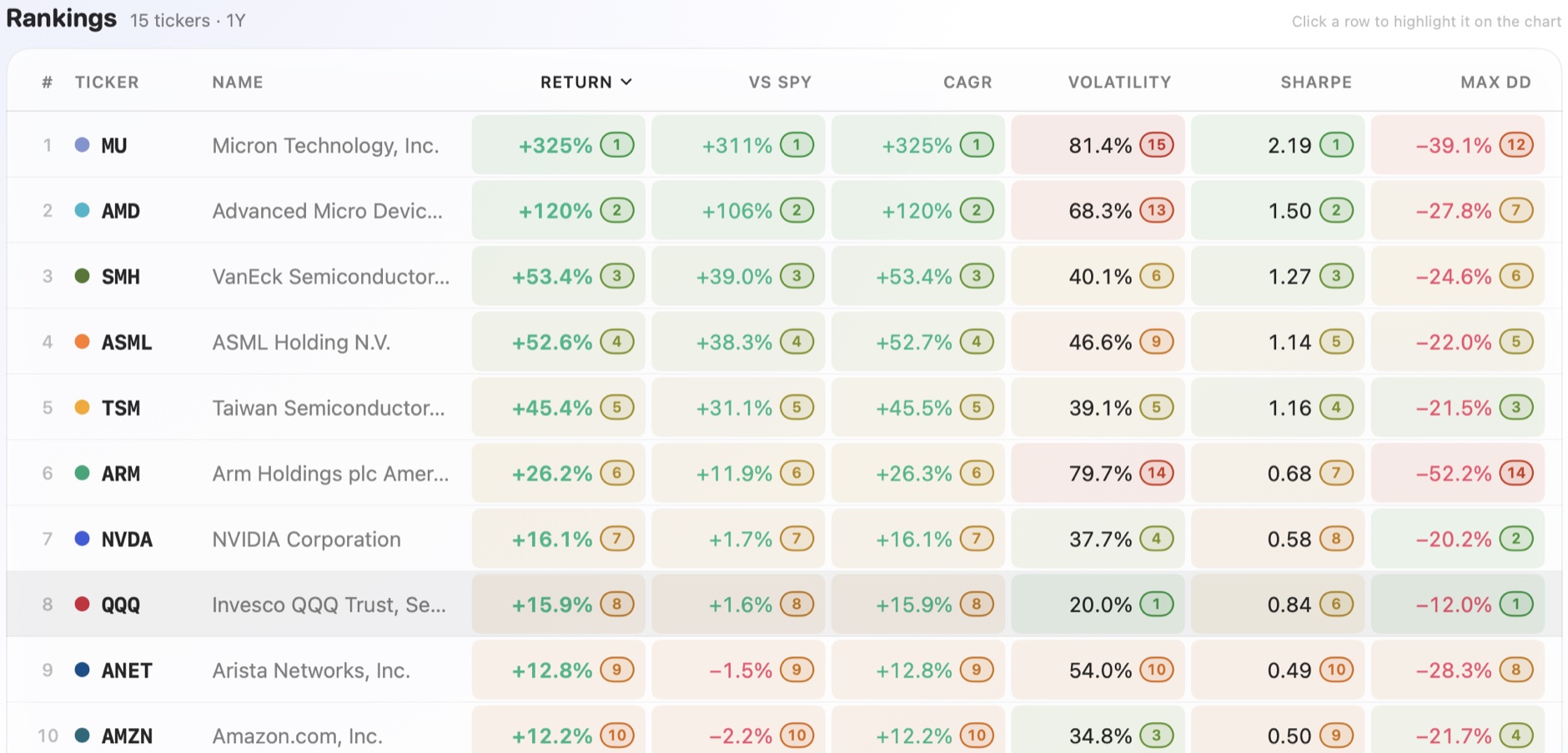The width and height of the screenshot is (1568, 753).
Task: Highlight the VanEck Semiconductor row name
Action: [x=331, y=277]
